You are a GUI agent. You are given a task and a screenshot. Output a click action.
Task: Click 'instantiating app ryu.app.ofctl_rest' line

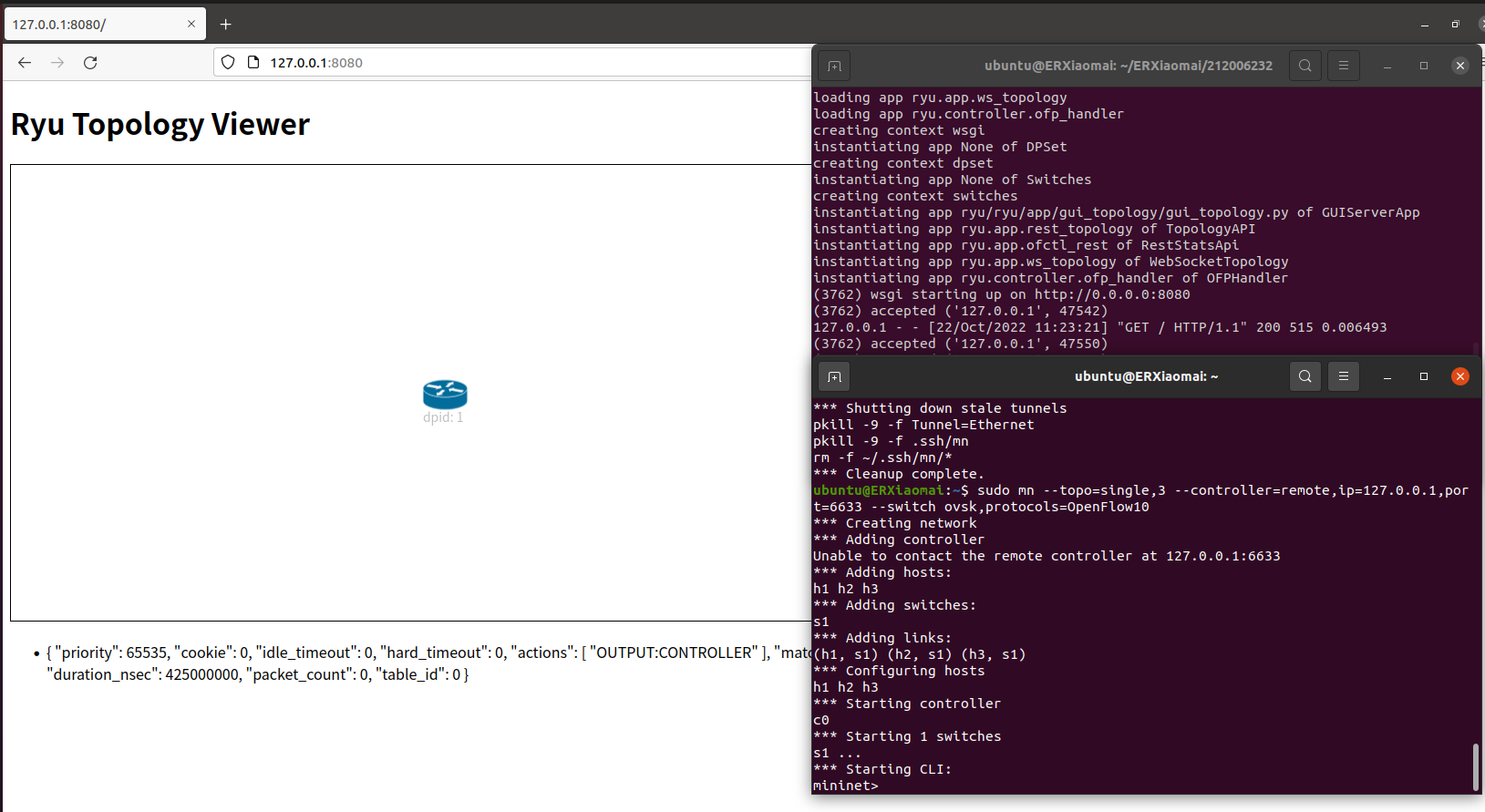[1026, 245]
